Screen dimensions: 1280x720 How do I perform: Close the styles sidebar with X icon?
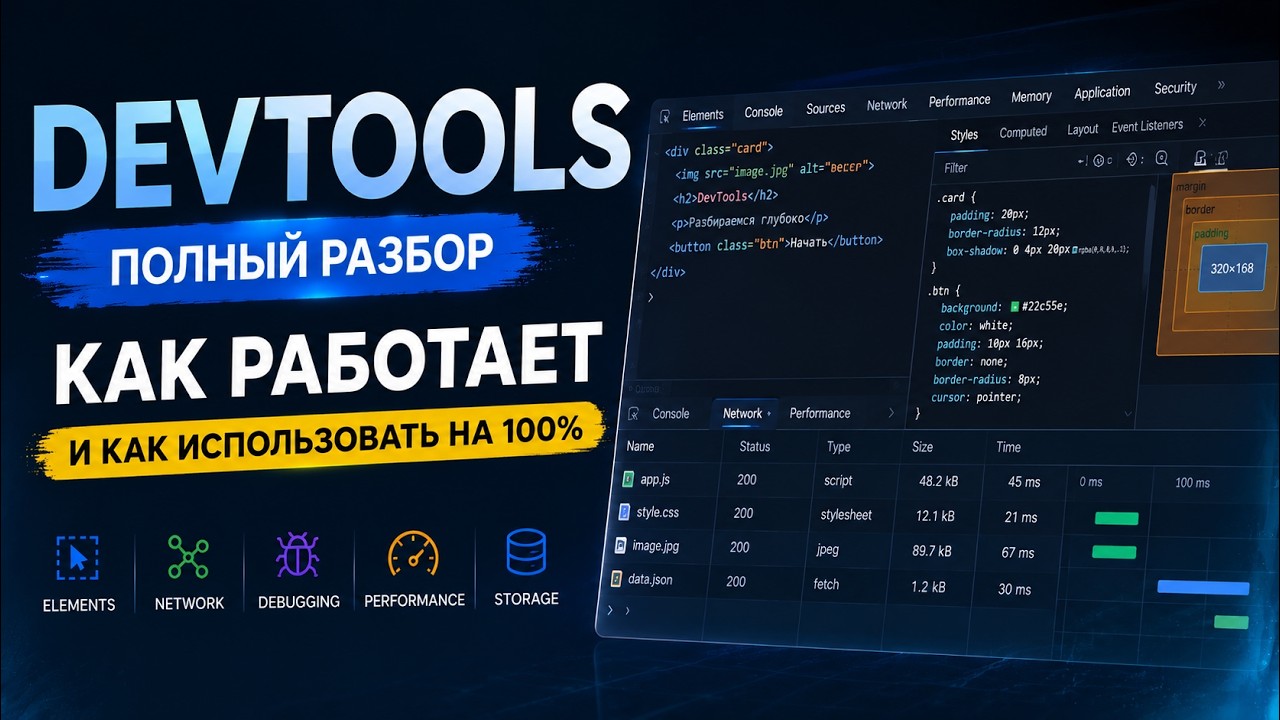point(1202,122)
